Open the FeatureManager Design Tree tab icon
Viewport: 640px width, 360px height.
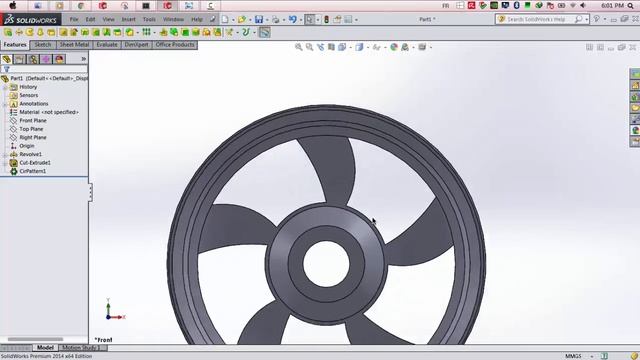(7, 59)
